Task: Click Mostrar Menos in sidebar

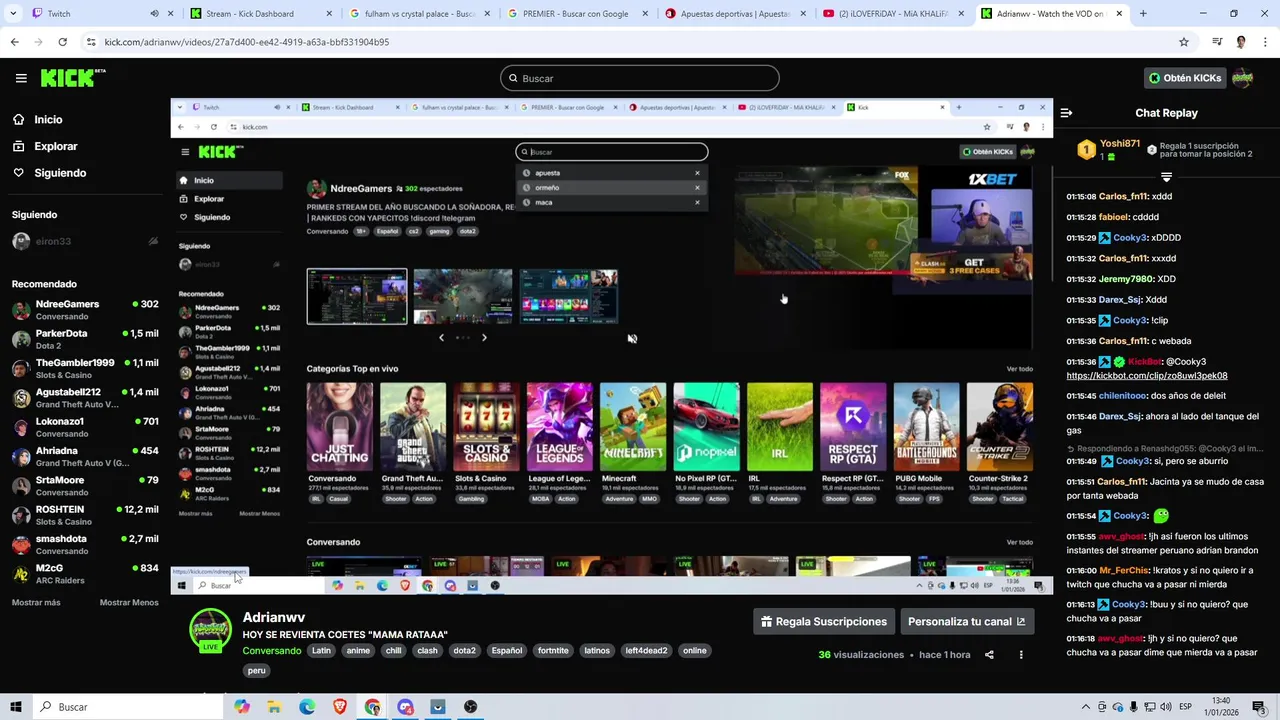Action: point(129,603)
